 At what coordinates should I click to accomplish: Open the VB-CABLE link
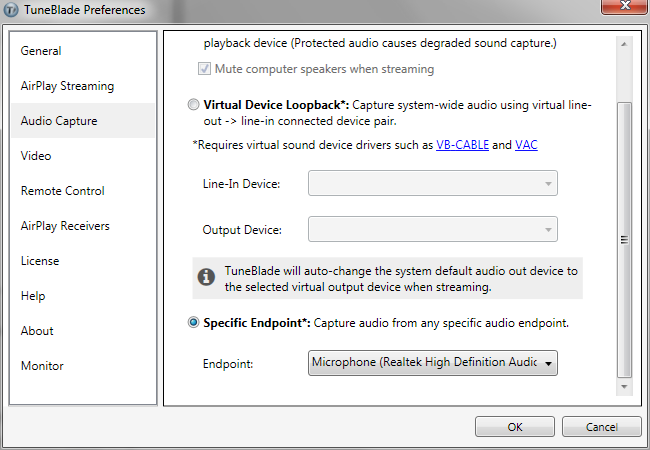tap(462, 145)
